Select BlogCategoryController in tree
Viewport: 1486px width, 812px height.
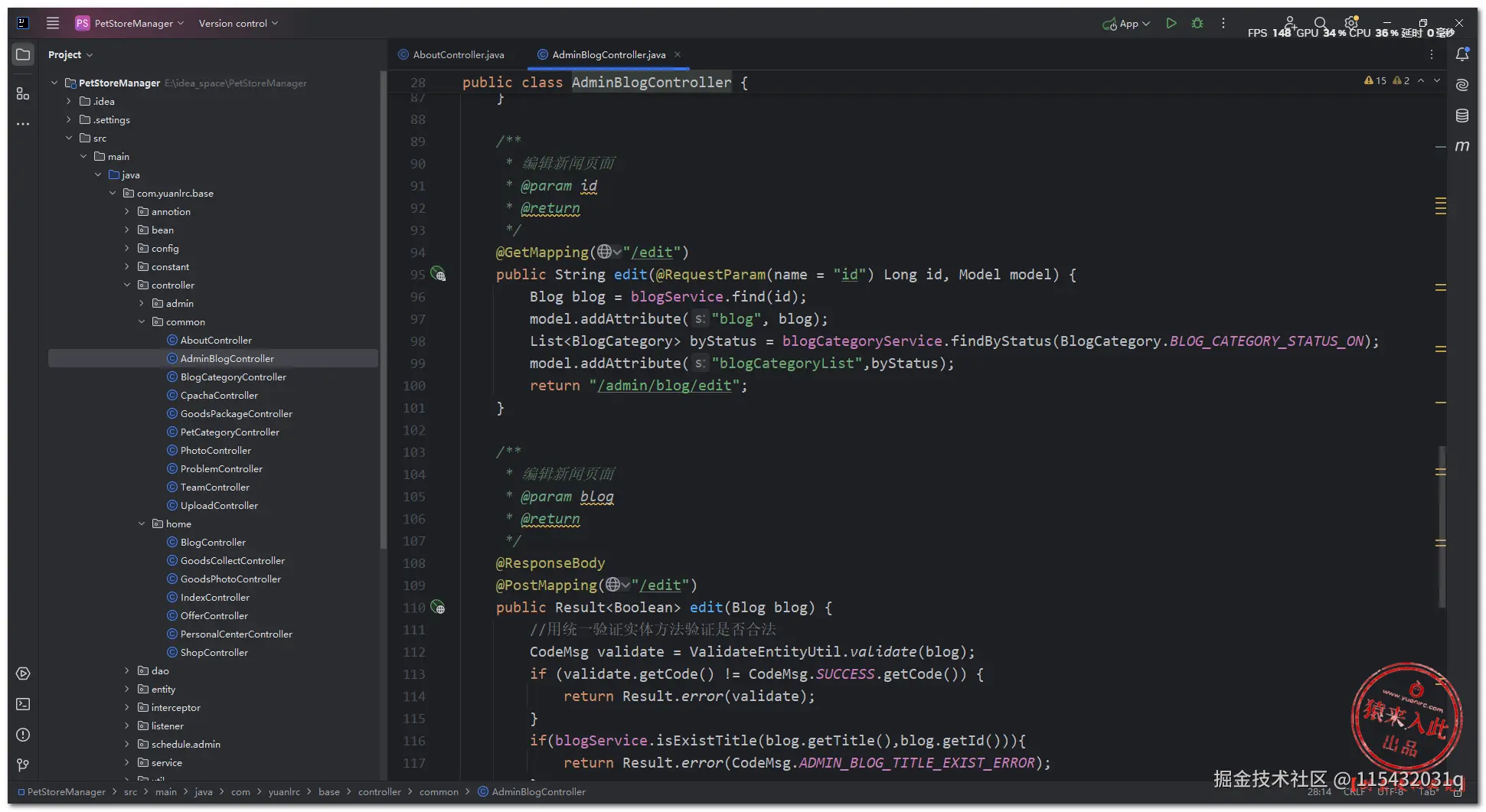[233, 377]
